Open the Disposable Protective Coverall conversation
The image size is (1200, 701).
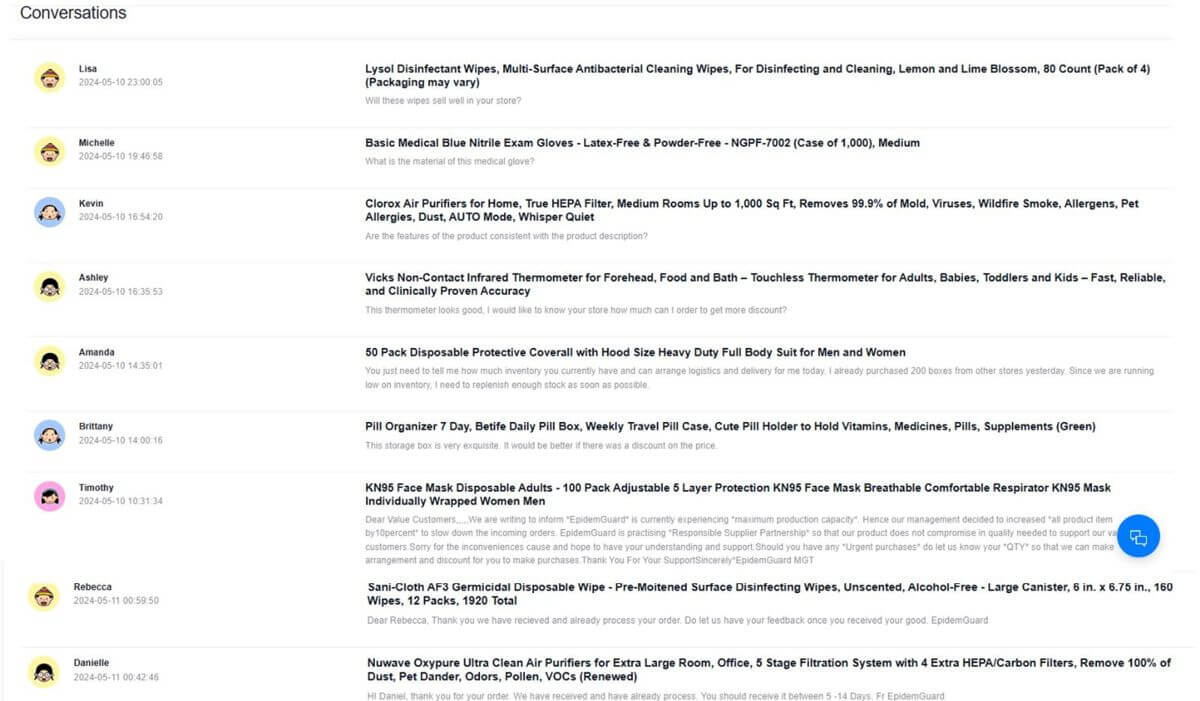pyautogui.click(x=635, y=352)
